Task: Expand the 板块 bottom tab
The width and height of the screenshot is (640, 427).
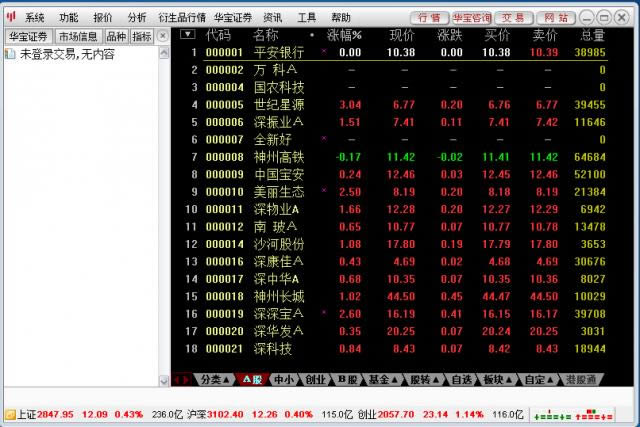Action: [x=498, y=380]
